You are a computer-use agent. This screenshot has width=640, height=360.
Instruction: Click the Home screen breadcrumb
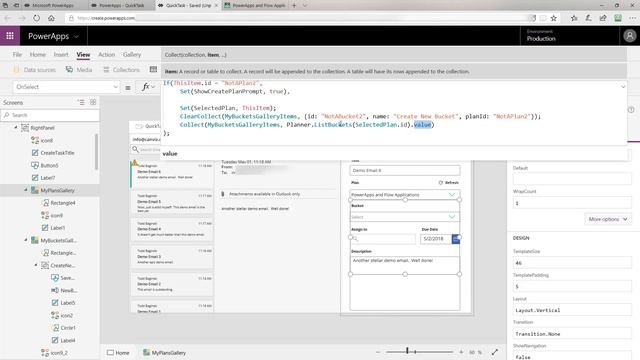click(x=118, y=353)
